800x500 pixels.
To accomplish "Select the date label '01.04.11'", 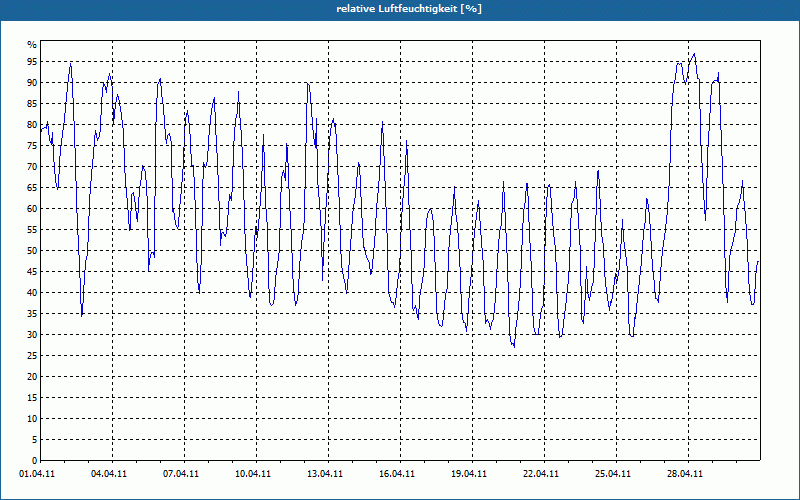I will coord(37,473).
